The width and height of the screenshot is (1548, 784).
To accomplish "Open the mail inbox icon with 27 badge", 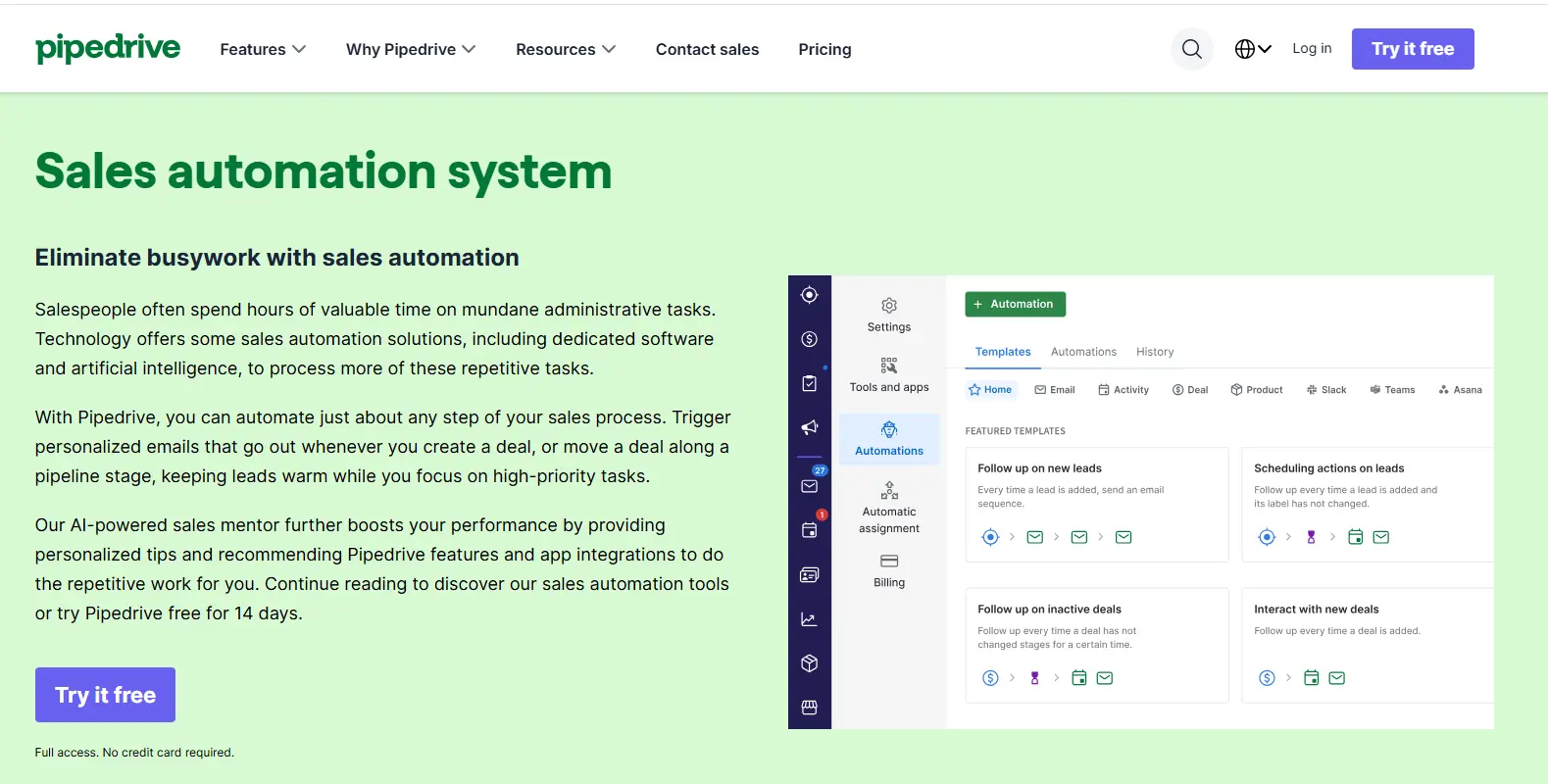I will point(810,485).
